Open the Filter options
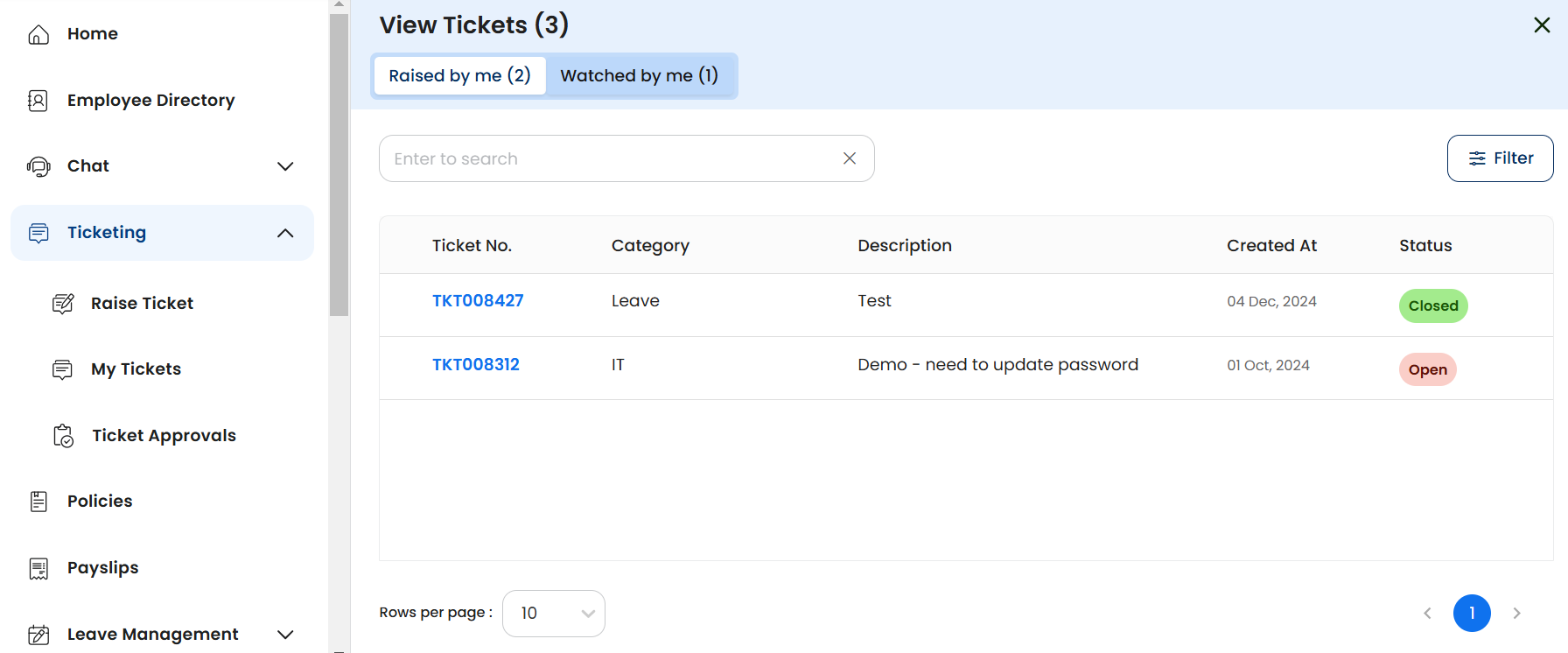 point(1500,158)
